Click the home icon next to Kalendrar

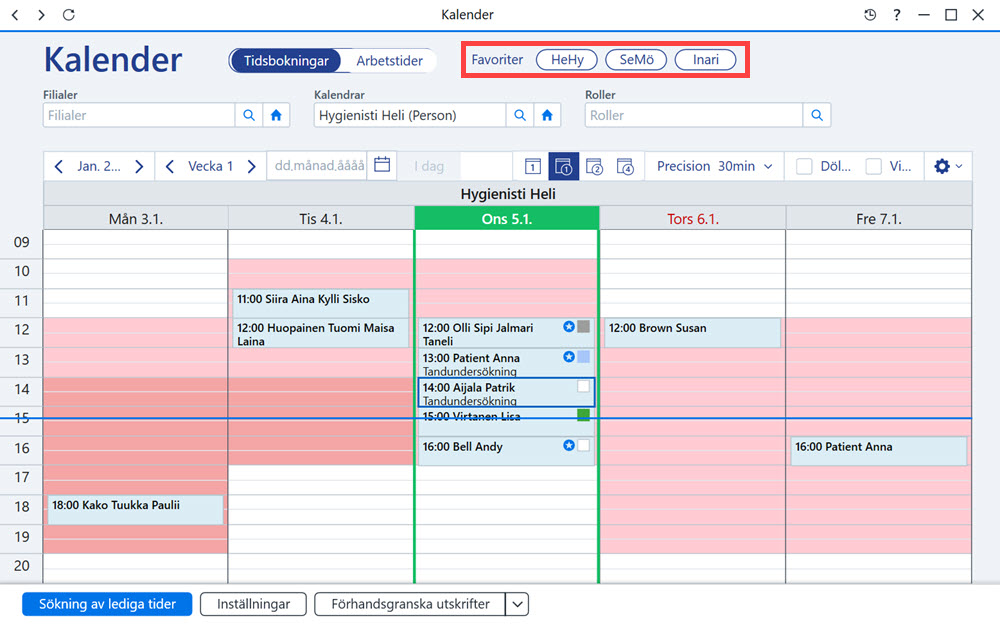[547, 115]
